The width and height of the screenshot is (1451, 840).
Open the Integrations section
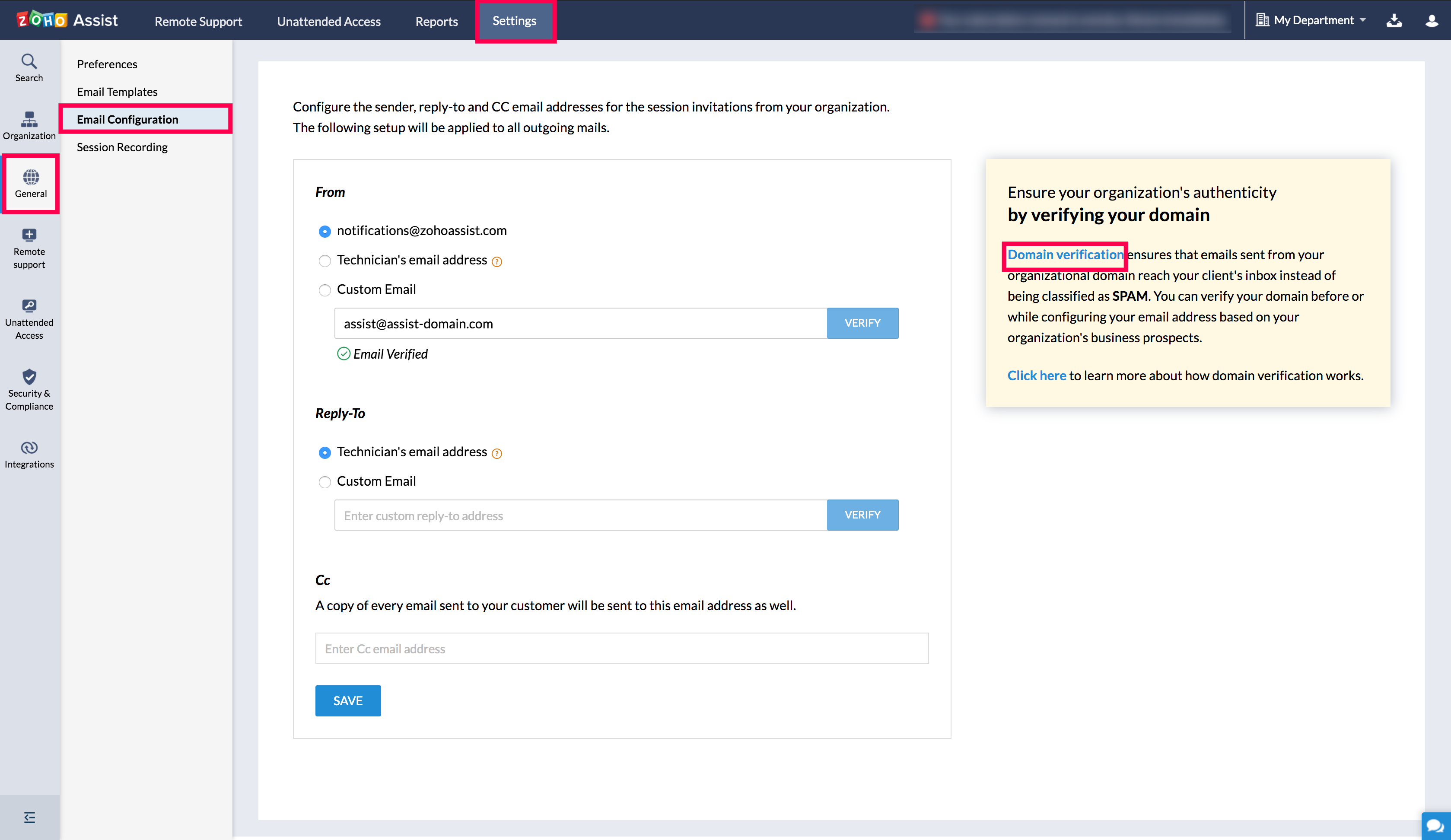[x=29, y=454]
